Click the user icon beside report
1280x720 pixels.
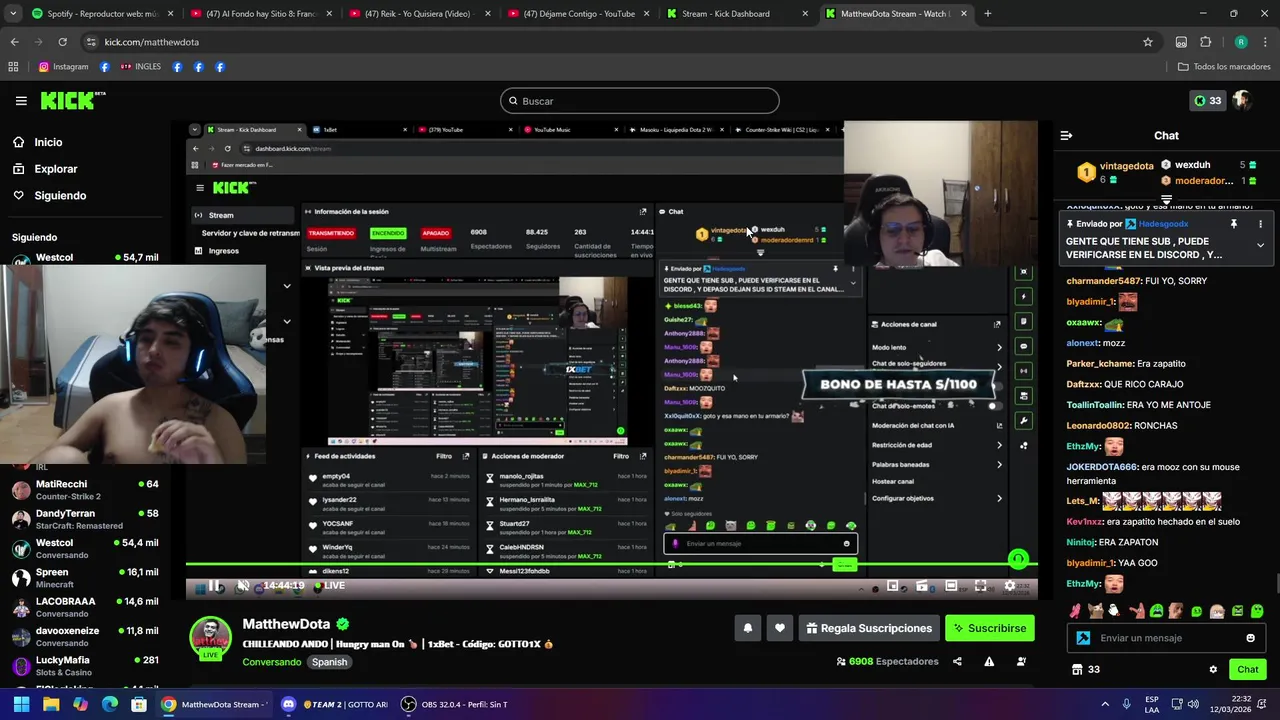pyautogui.click(x=1021, y=661)
